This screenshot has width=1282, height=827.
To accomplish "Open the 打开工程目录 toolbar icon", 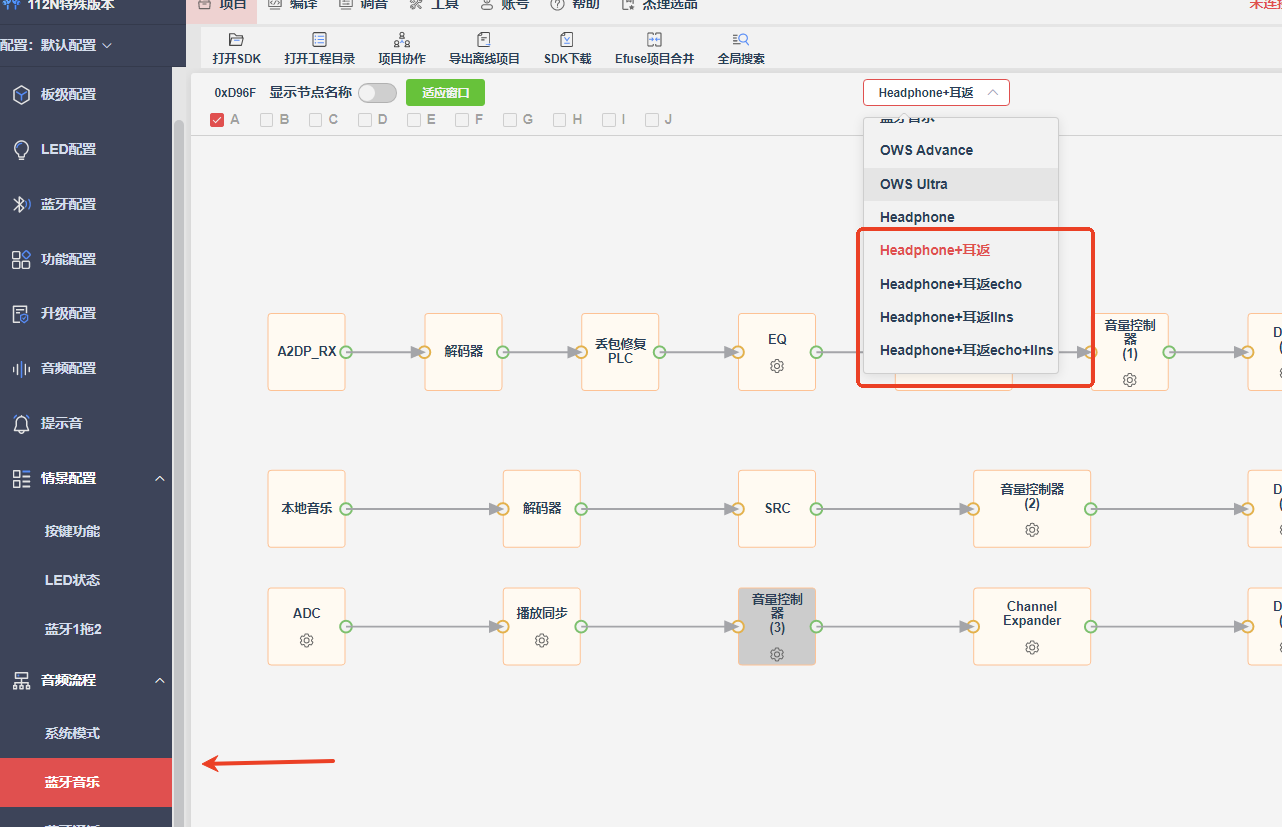I will pos(319,40).
